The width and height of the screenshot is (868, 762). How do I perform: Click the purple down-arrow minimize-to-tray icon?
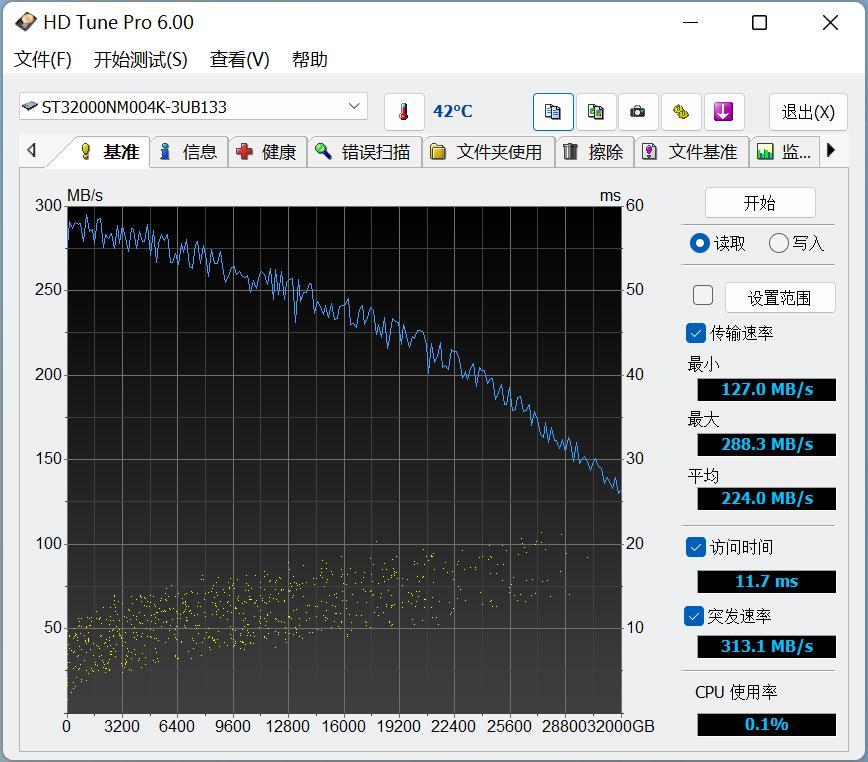724,112
